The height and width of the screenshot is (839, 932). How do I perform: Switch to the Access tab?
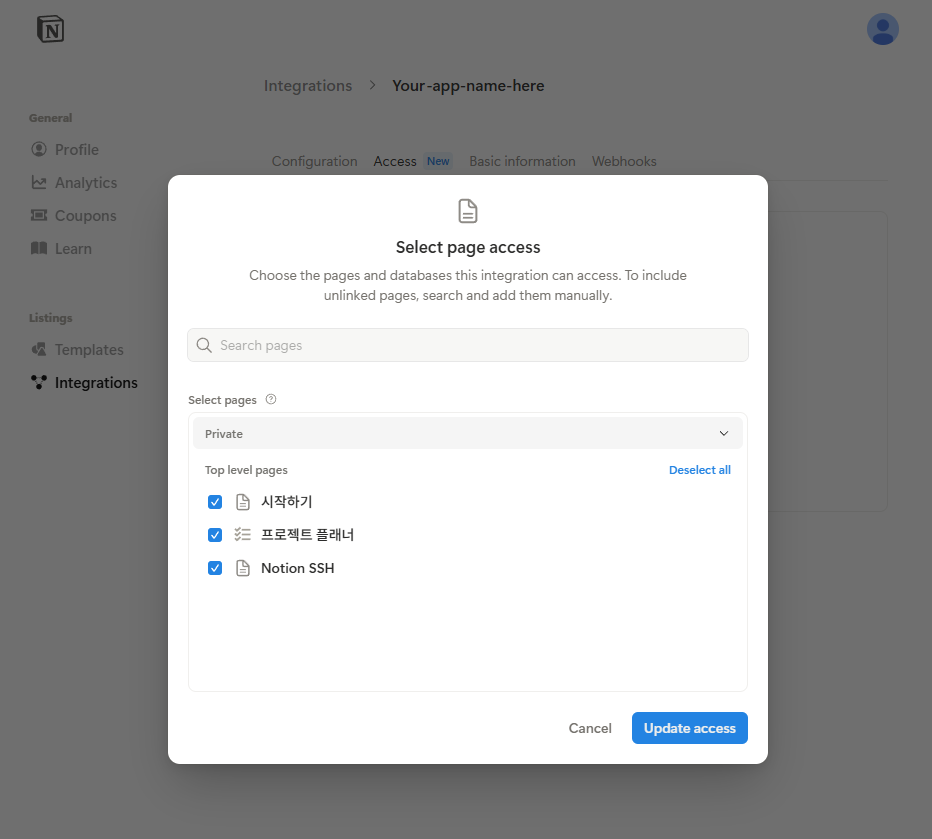pos(395,161)
